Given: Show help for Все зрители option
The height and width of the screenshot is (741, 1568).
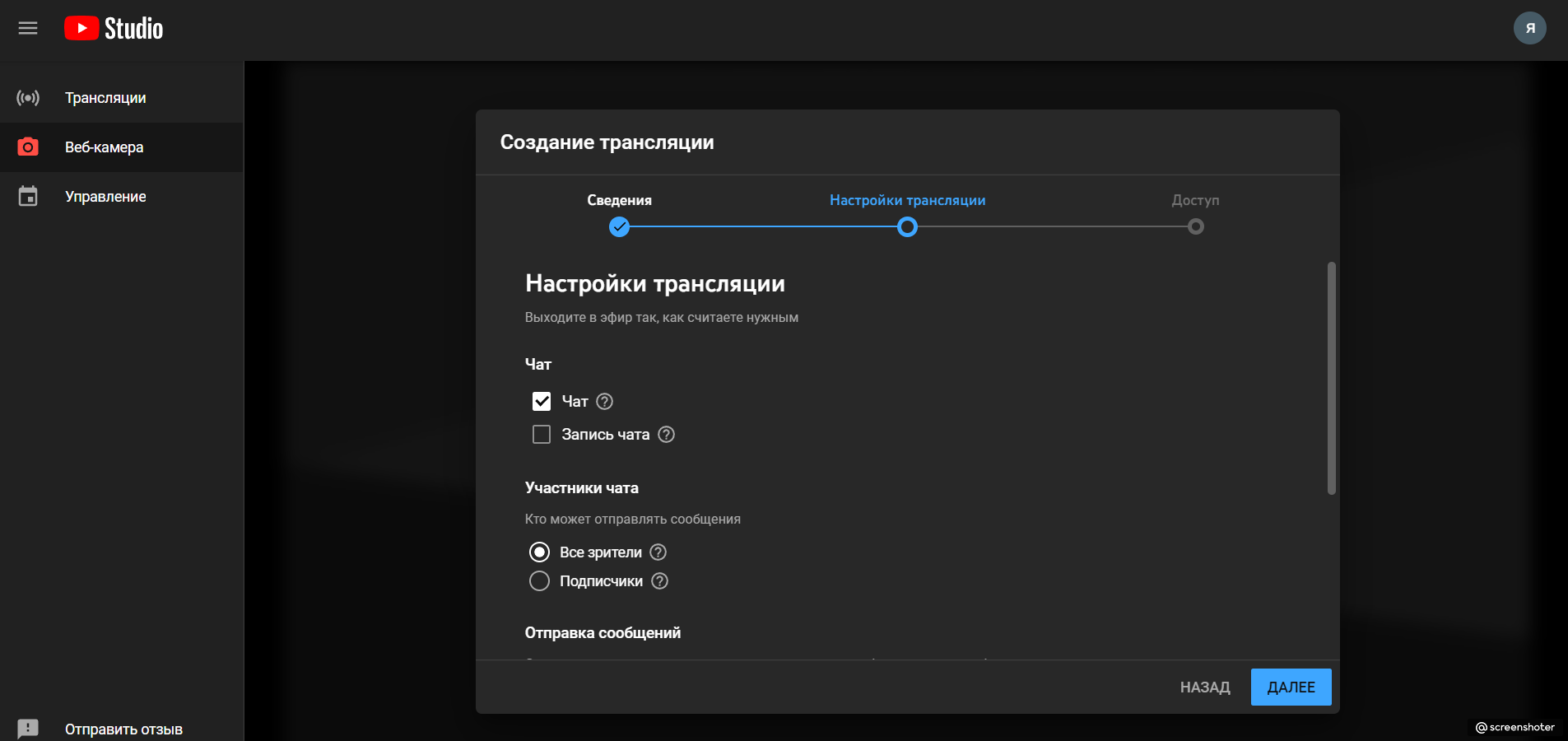Looking at the screenshot, I should (658, 552).
